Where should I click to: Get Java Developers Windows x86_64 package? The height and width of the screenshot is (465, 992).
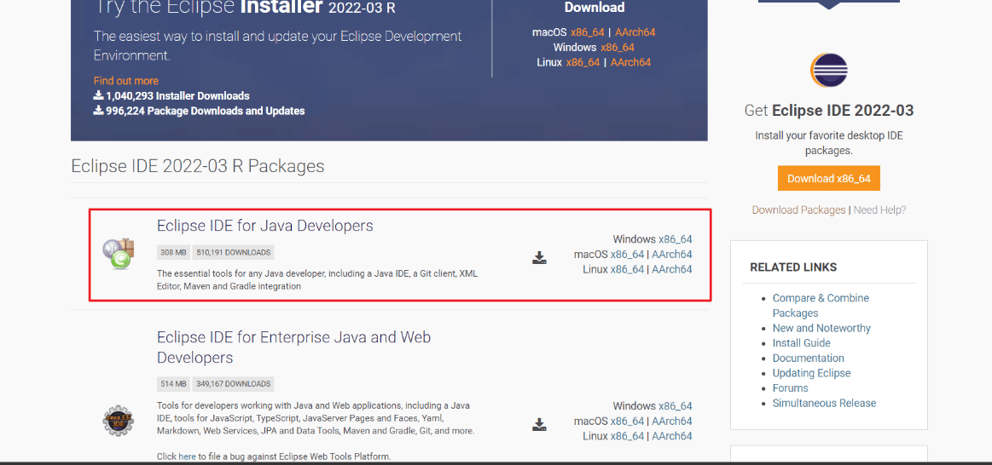pos(675,239)
